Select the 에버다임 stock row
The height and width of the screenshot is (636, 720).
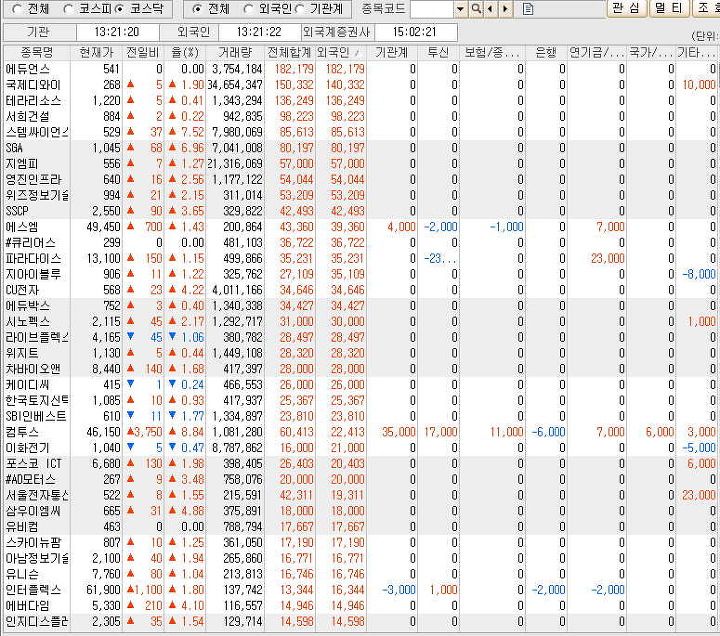point(360,606)
